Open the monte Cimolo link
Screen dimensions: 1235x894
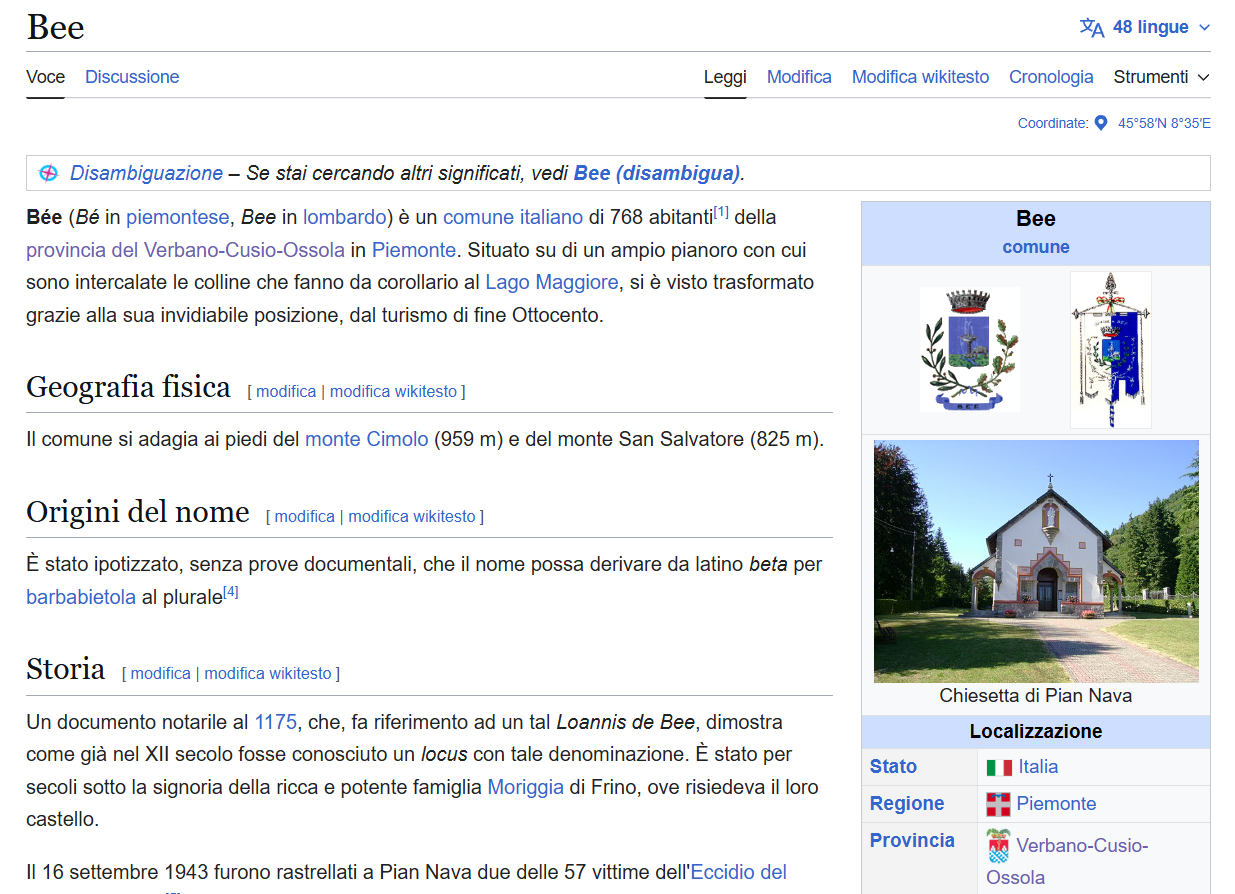(366, 439)
